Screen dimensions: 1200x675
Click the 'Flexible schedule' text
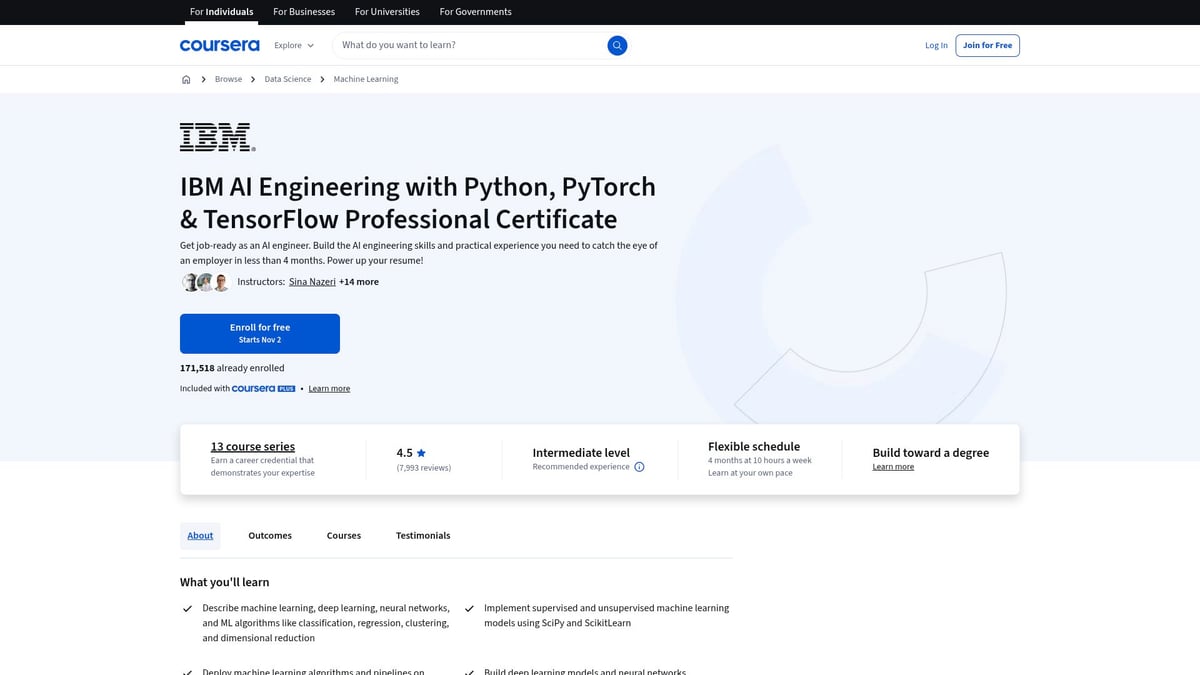754,447
